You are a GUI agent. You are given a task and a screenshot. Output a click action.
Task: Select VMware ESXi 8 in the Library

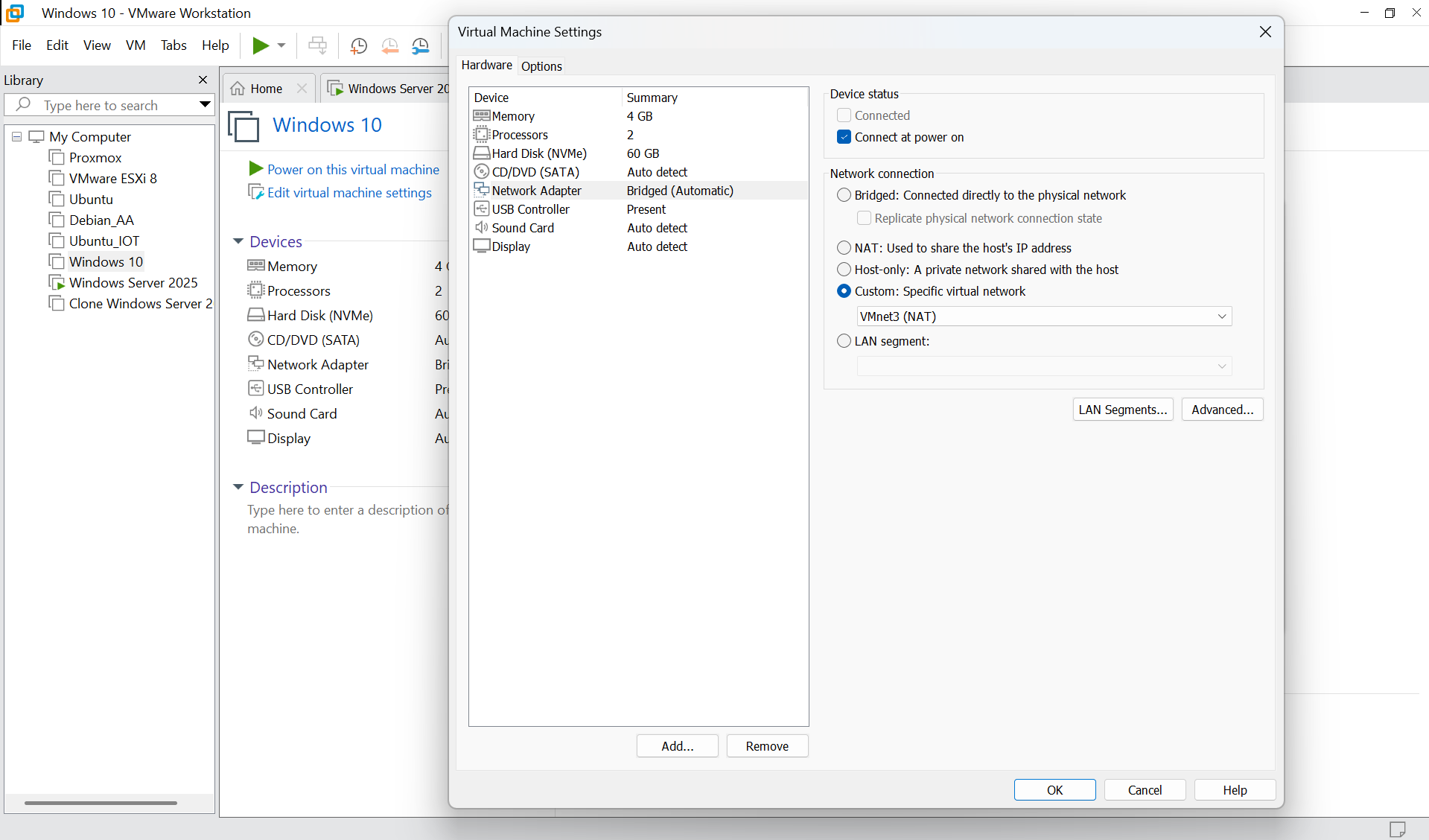[x=113, y=179]
